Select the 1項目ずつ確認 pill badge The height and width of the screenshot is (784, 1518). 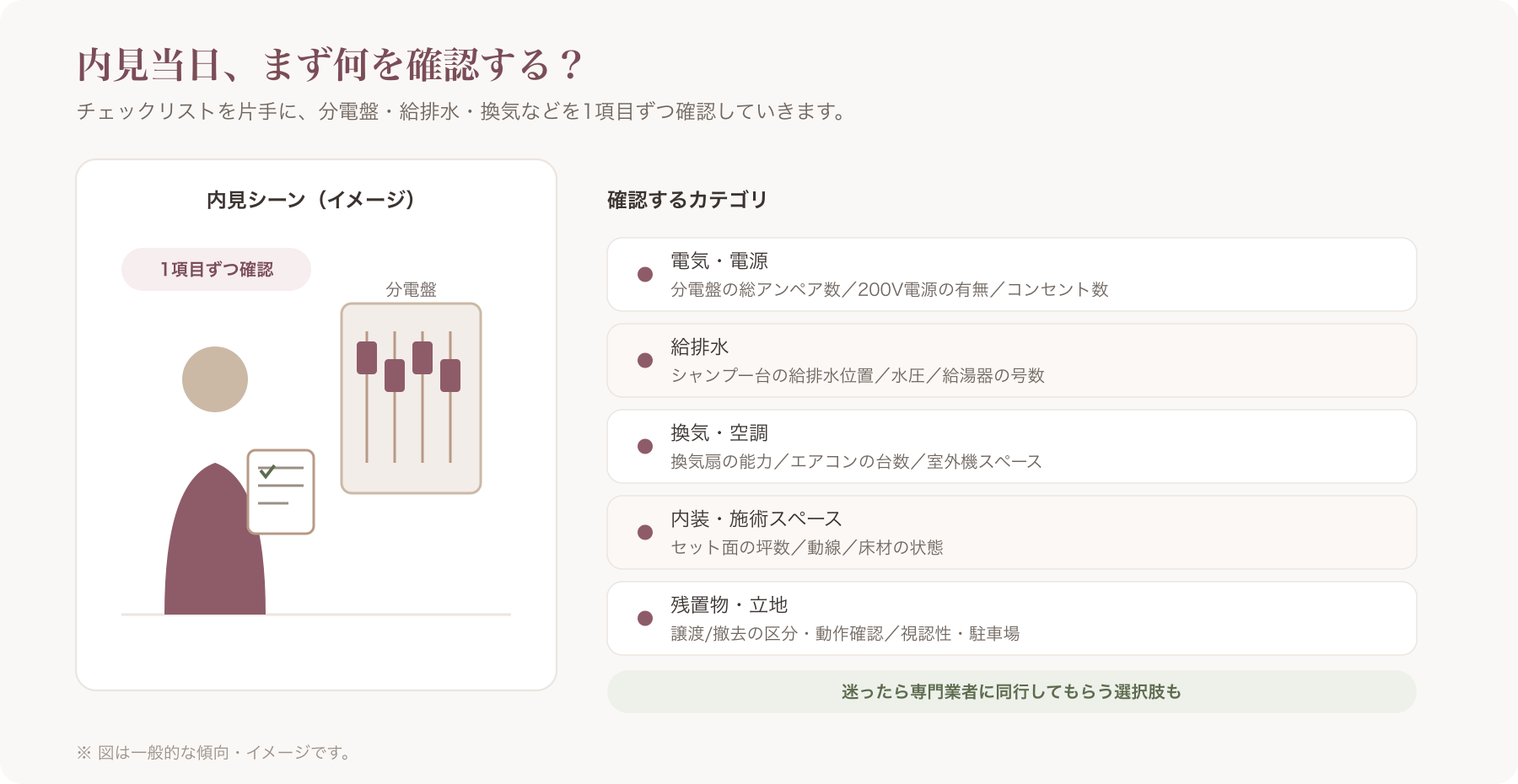[x=216, y=269]
